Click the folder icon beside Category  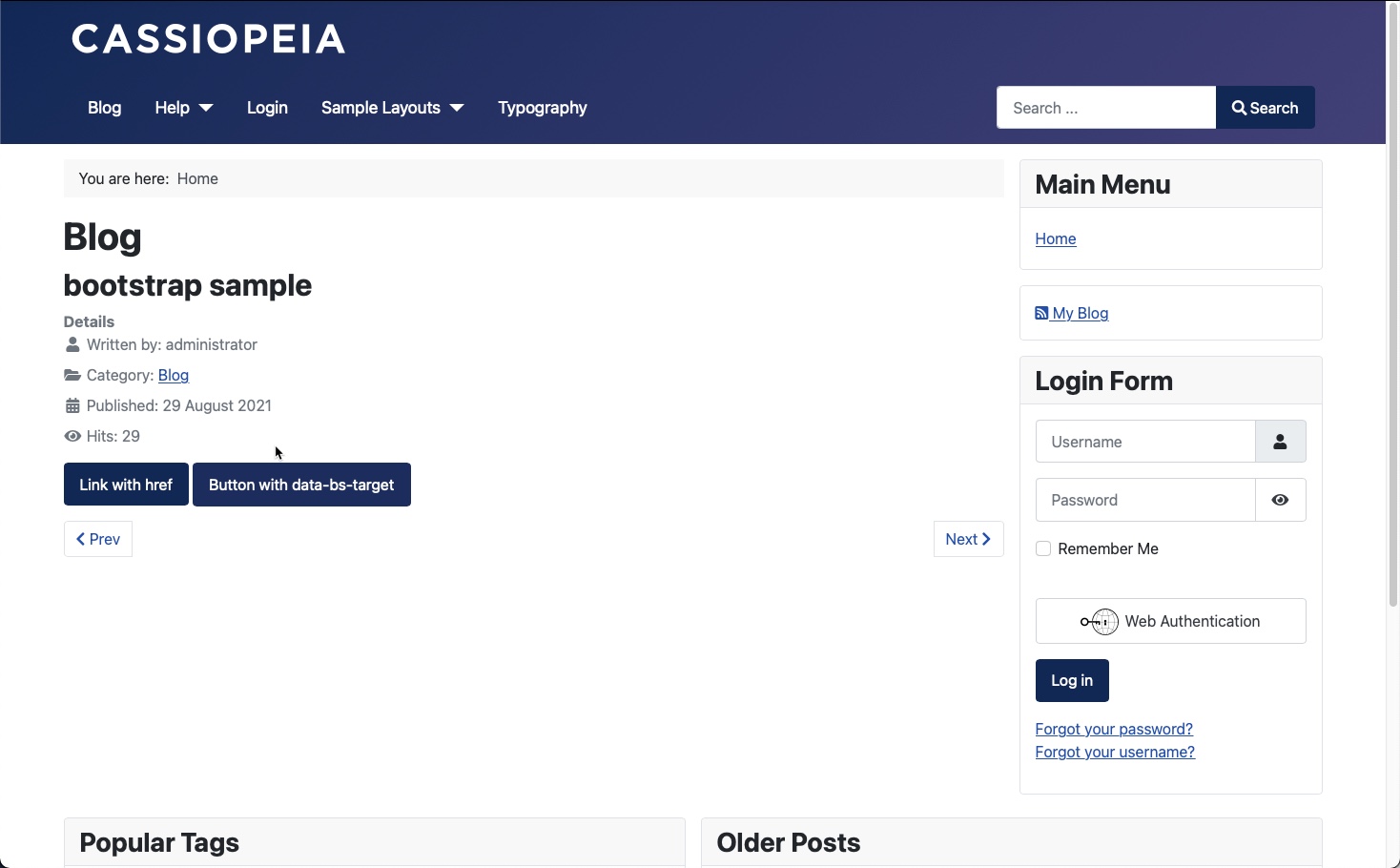72,375
